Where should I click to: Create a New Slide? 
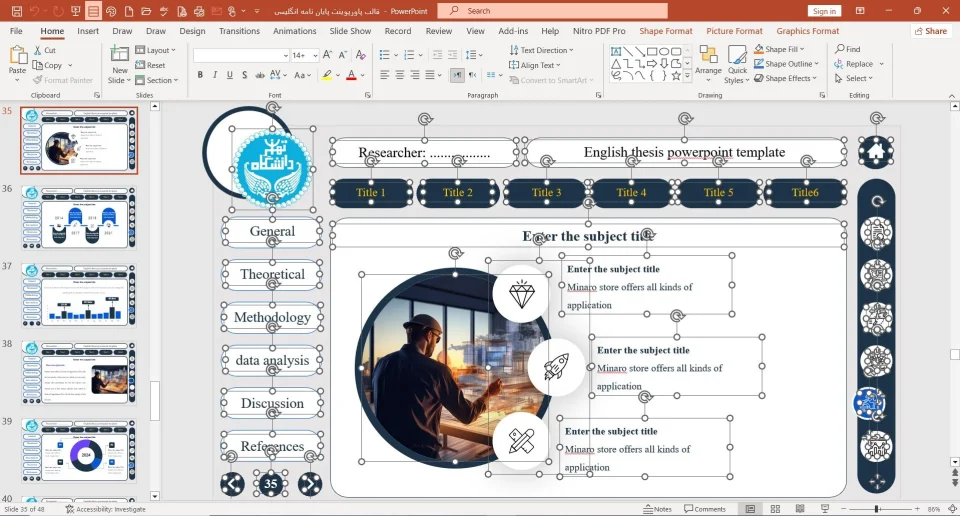119,64
